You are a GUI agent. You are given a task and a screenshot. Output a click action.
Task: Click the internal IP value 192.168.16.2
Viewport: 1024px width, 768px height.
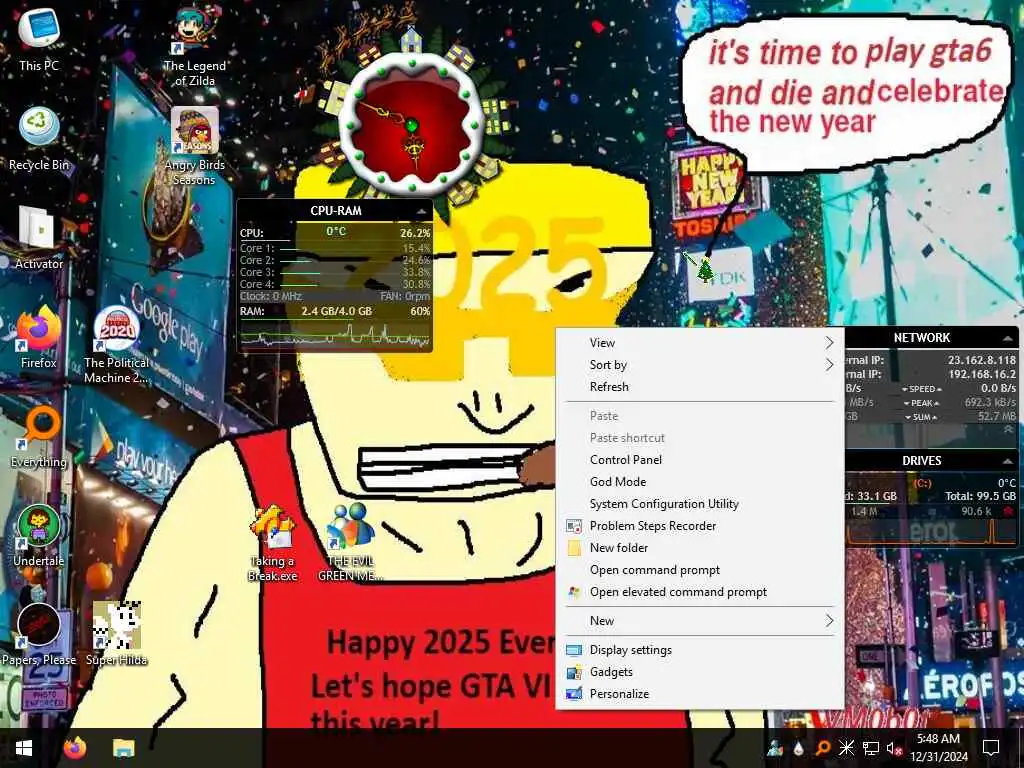[x=982, y=374]
